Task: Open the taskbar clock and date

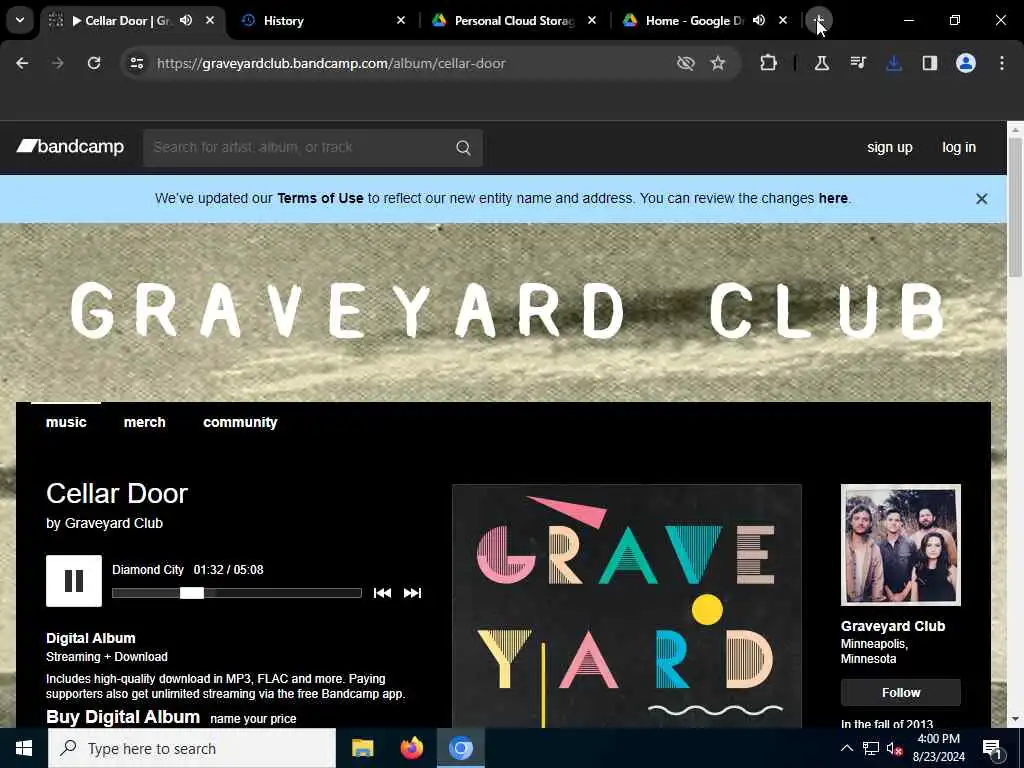Action: click(x=938, y=748)
